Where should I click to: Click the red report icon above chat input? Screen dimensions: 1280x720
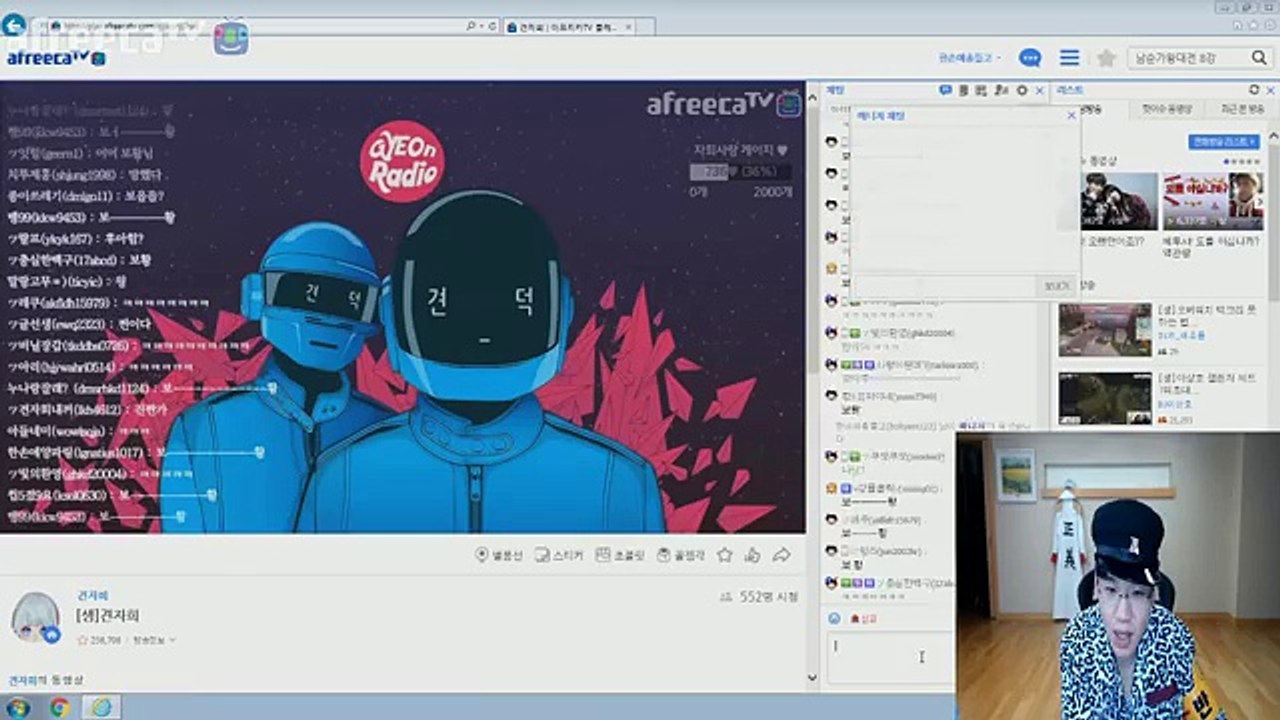click(x=863, y=619)
